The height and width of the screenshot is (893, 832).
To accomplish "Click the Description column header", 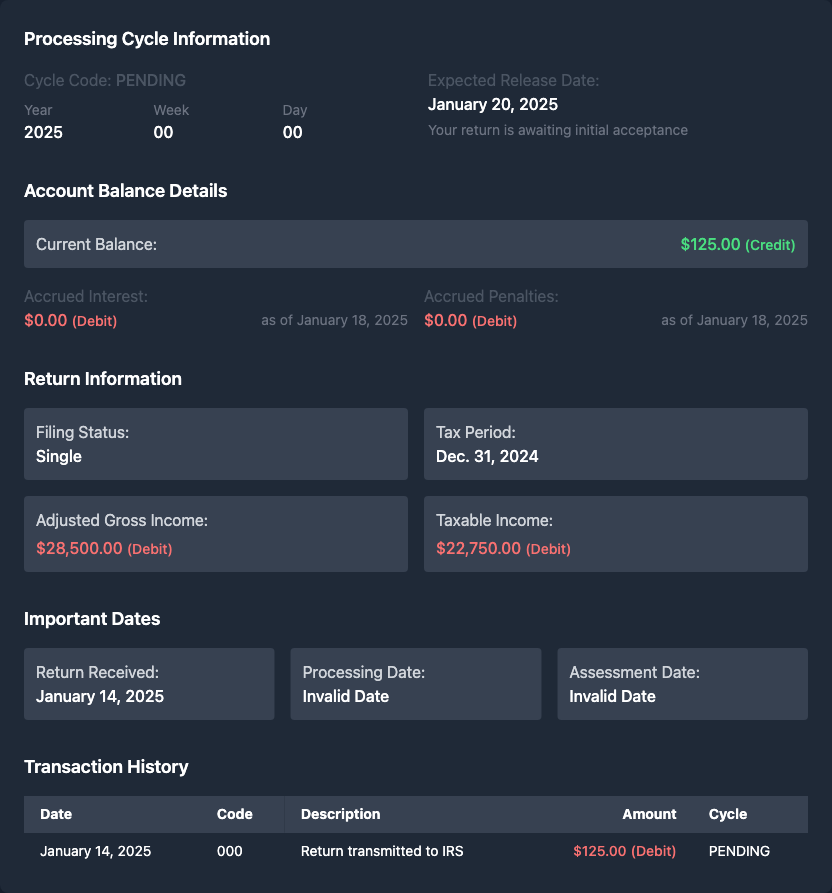I will [x=340, y=814].
